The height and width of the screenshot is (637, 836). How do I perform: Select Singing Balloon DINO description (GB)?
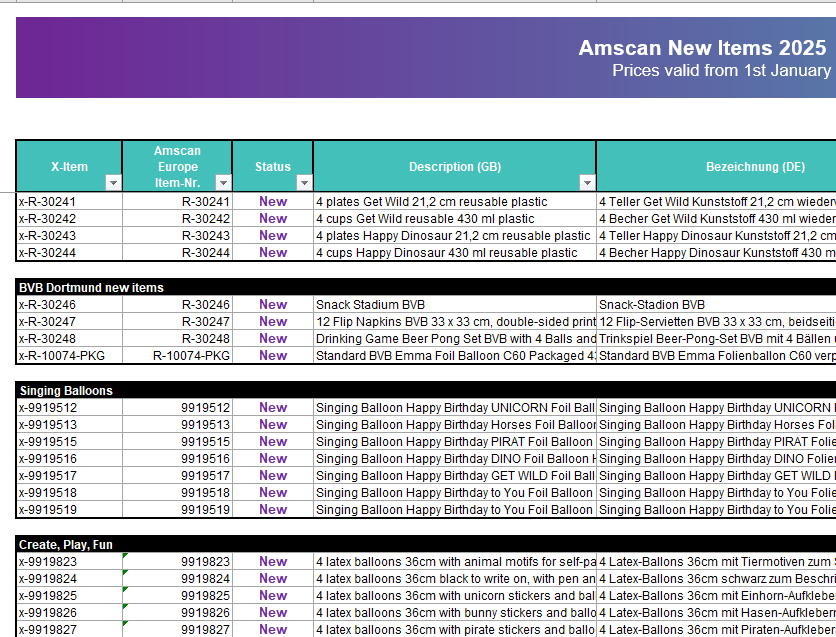[455, 458]
